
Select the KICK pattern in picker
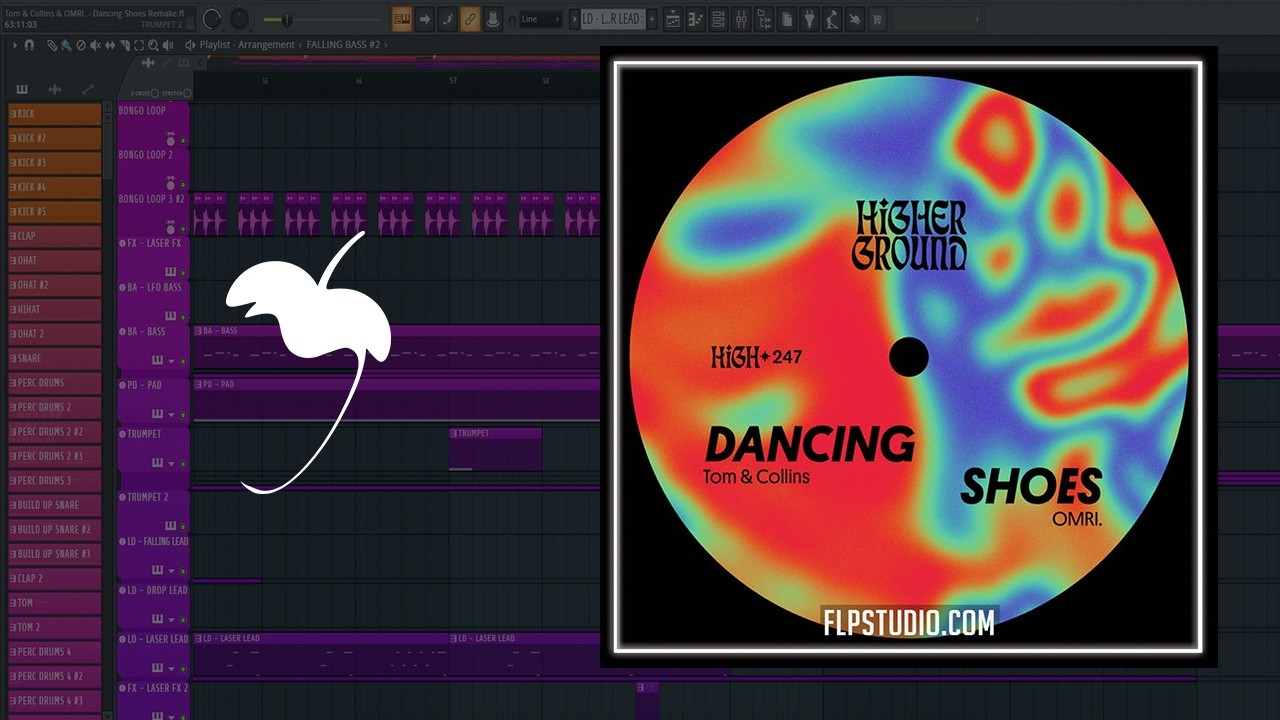coord(55,113)
